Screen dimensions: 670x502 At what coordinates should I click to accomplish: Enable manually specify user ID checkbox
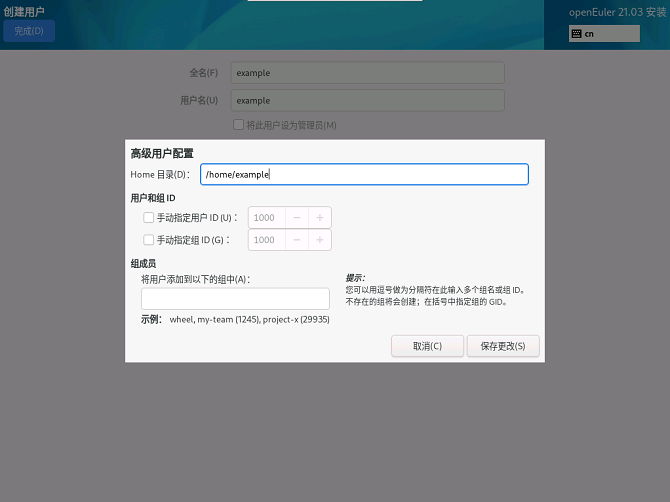[149, 217]
